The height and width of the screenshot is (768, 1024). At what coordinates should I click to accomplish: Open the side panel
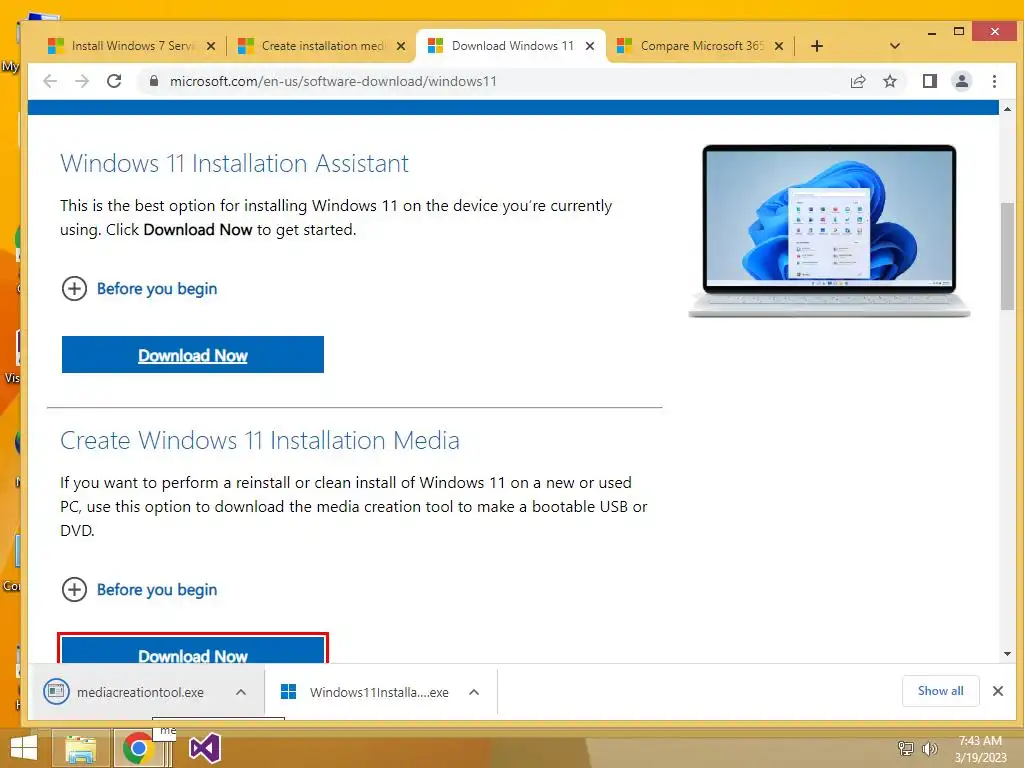point(930,81)
